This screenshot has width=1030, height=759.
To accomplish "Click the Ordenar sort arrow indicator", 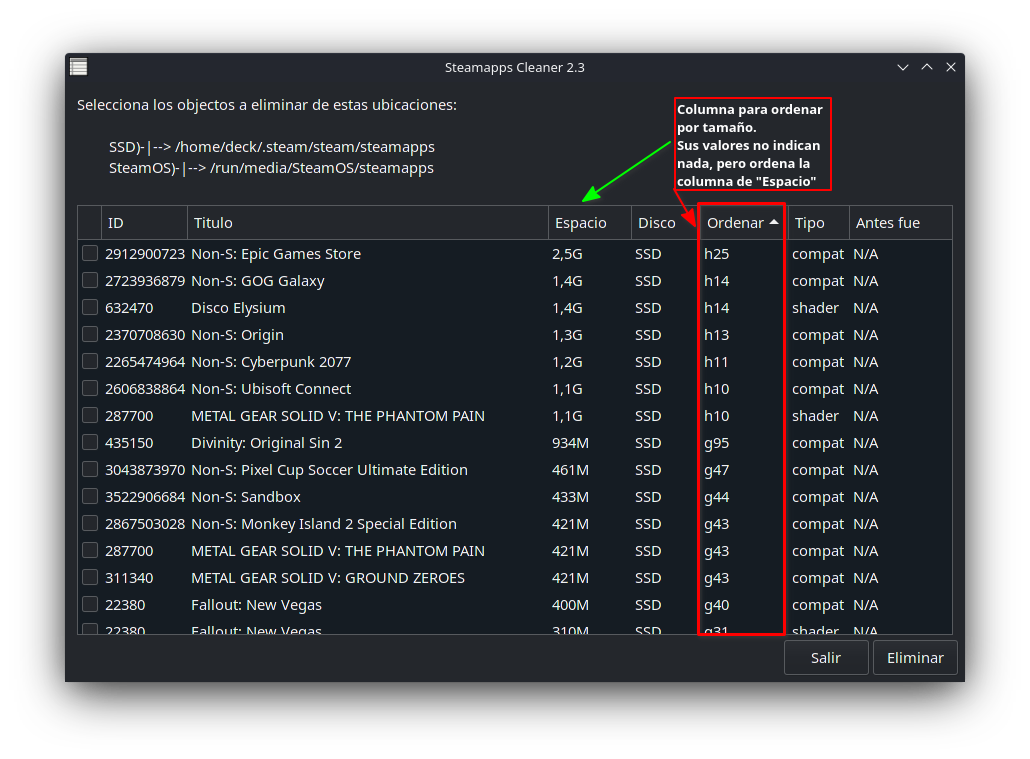I will [774, 223].
